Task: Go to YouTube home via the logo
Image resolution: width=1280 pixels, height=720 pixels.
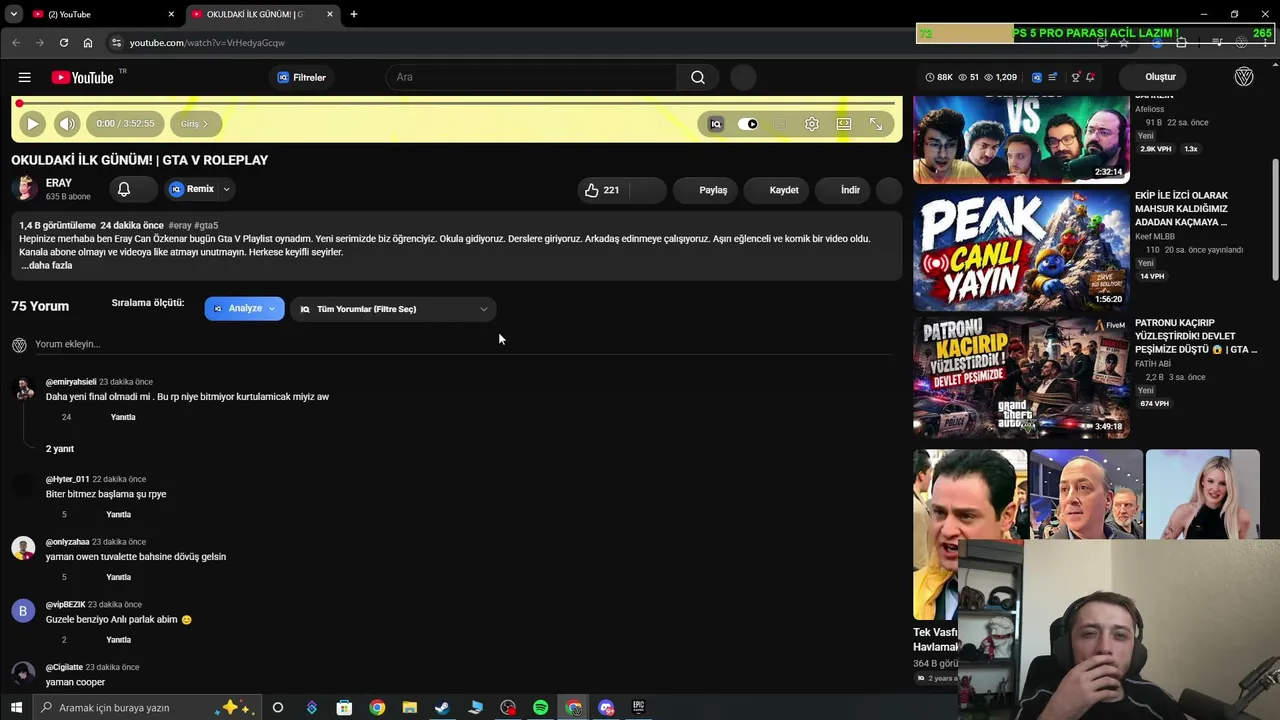Action: tap(82, 77)
